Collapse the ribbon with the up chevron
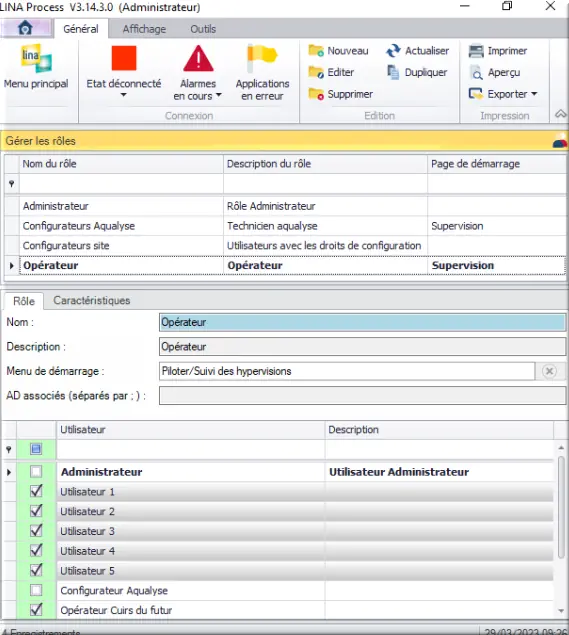The width and height of the screenshot is (569, 635). coord(560,114)
